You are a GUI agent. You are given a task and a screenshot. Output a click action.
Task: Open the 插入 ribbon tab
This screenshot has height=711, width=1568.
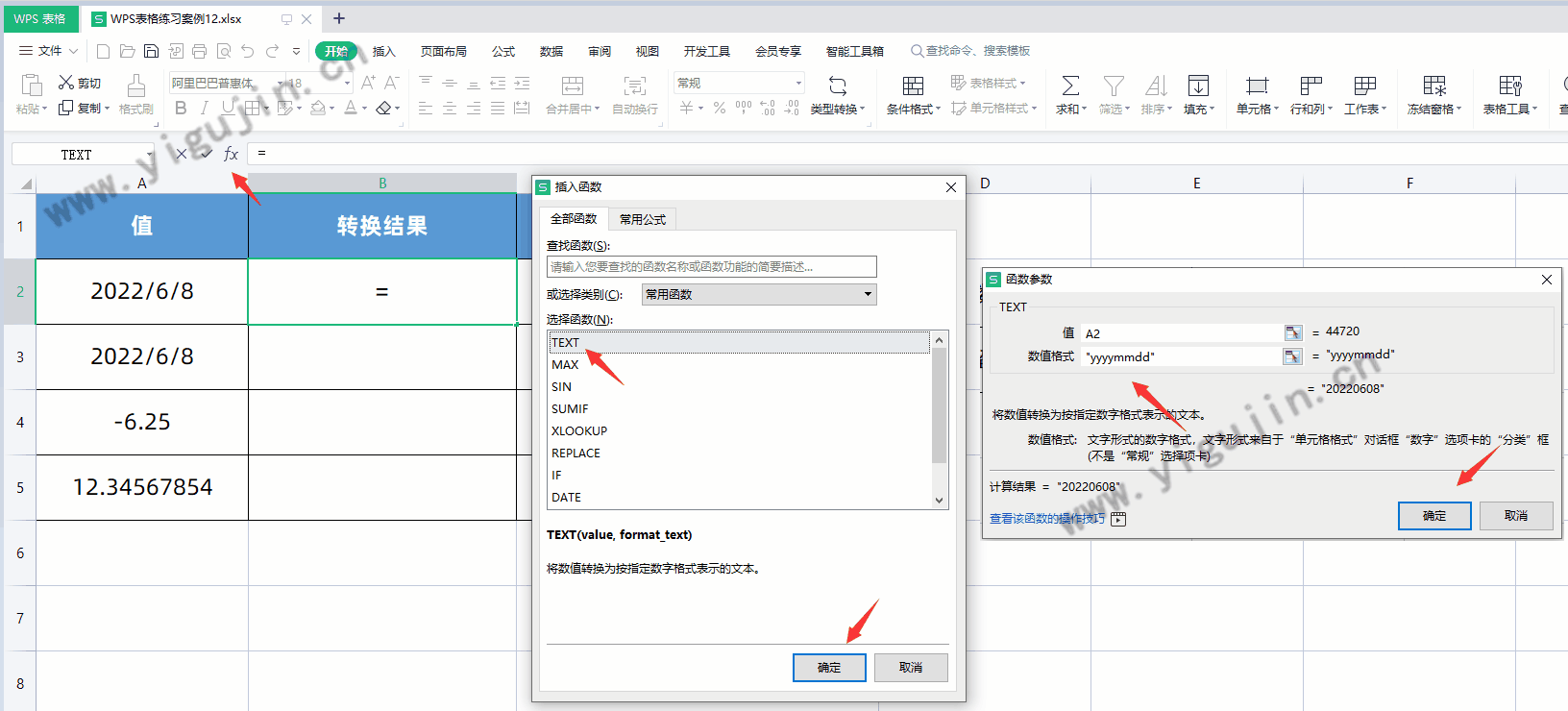(x=384, y=51)
